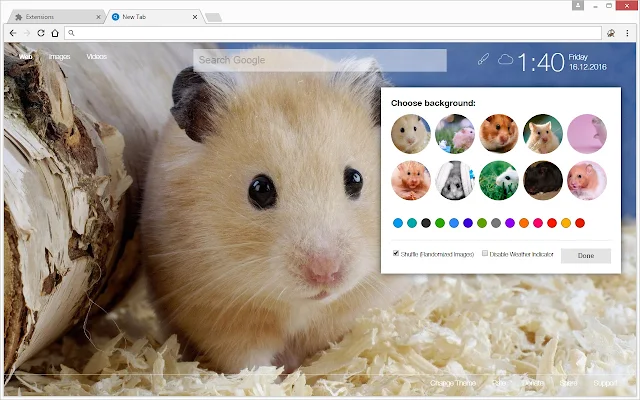The height and width of the screenshot is (400, 640).
Task: Choose the white hamster on grass background
Action: pos(499,180)
